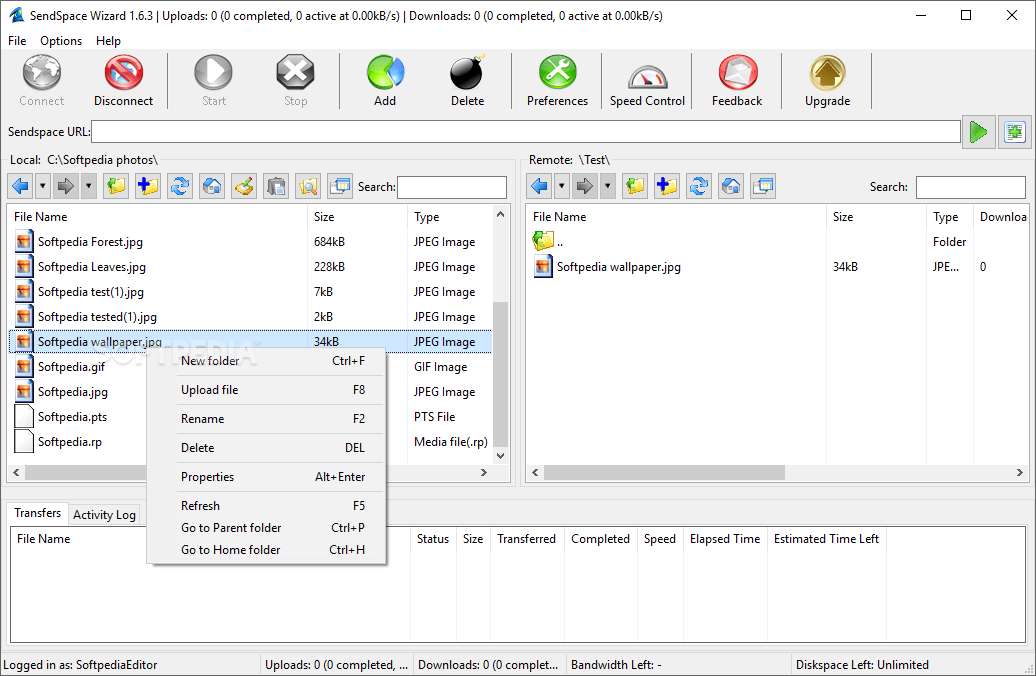Click Local pane vertical scrollbar down arrow

click(500, 455)
